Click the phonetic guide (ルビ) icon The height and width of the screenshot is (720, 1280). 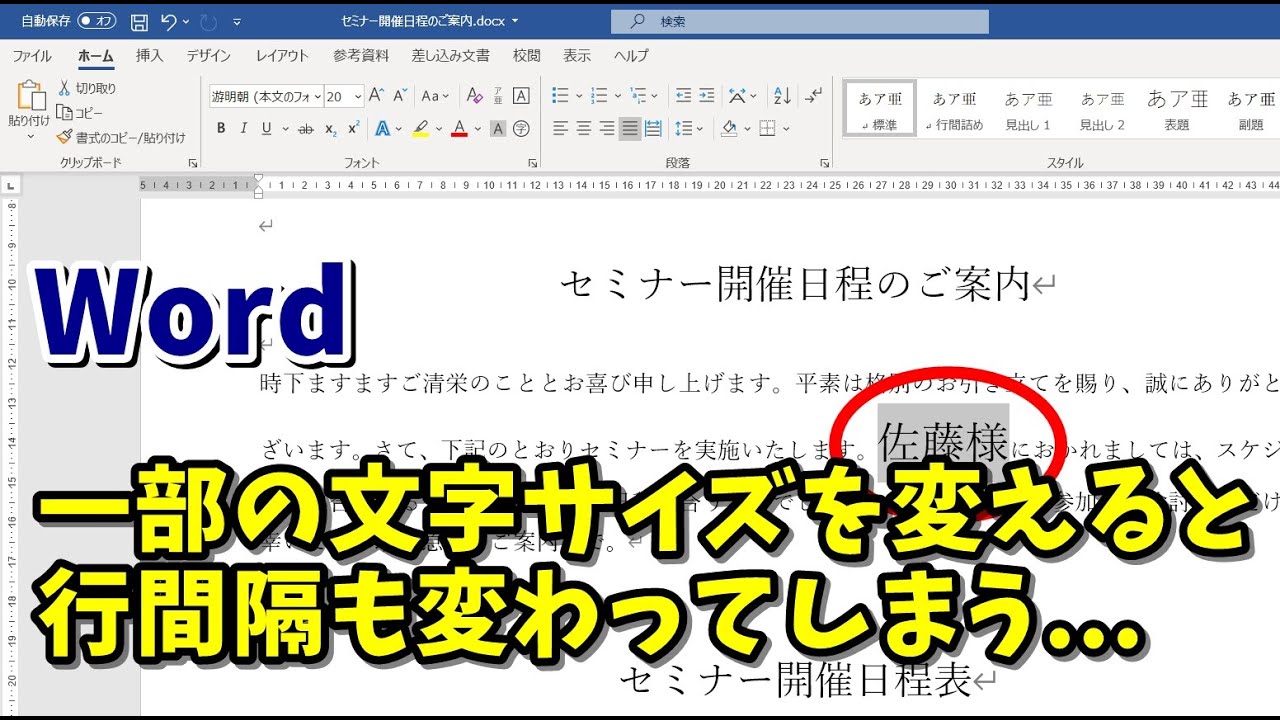tap(498, 96)
